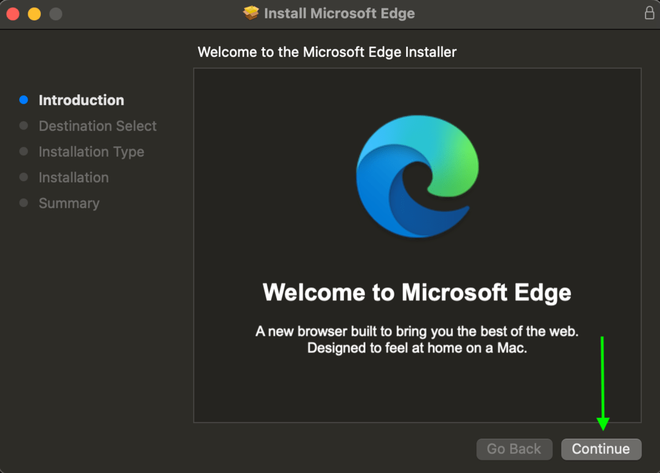Select the Summary step in sidebar

(69, 203)
